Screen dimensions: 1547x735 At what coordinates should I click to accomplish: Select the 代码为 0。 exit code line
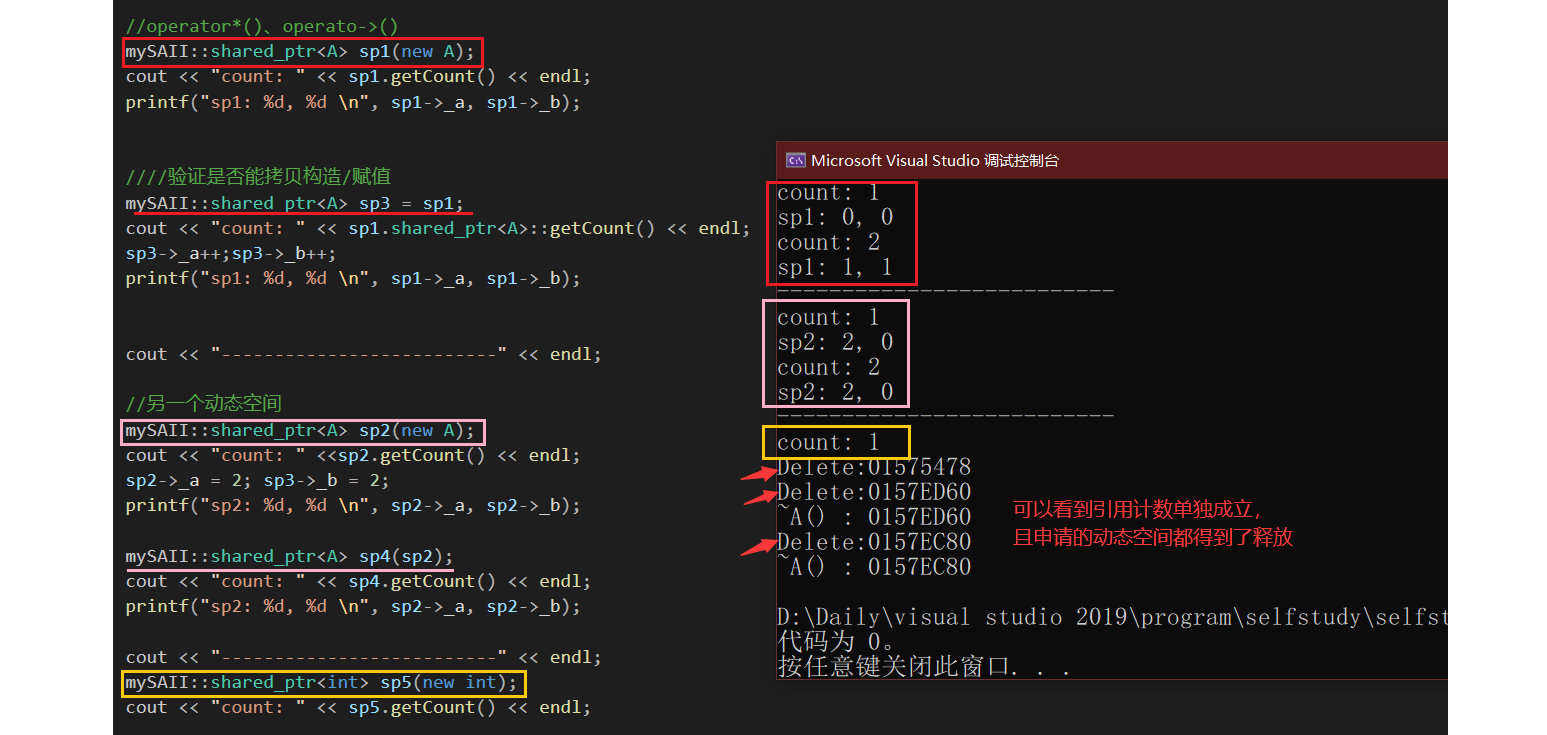836,642
